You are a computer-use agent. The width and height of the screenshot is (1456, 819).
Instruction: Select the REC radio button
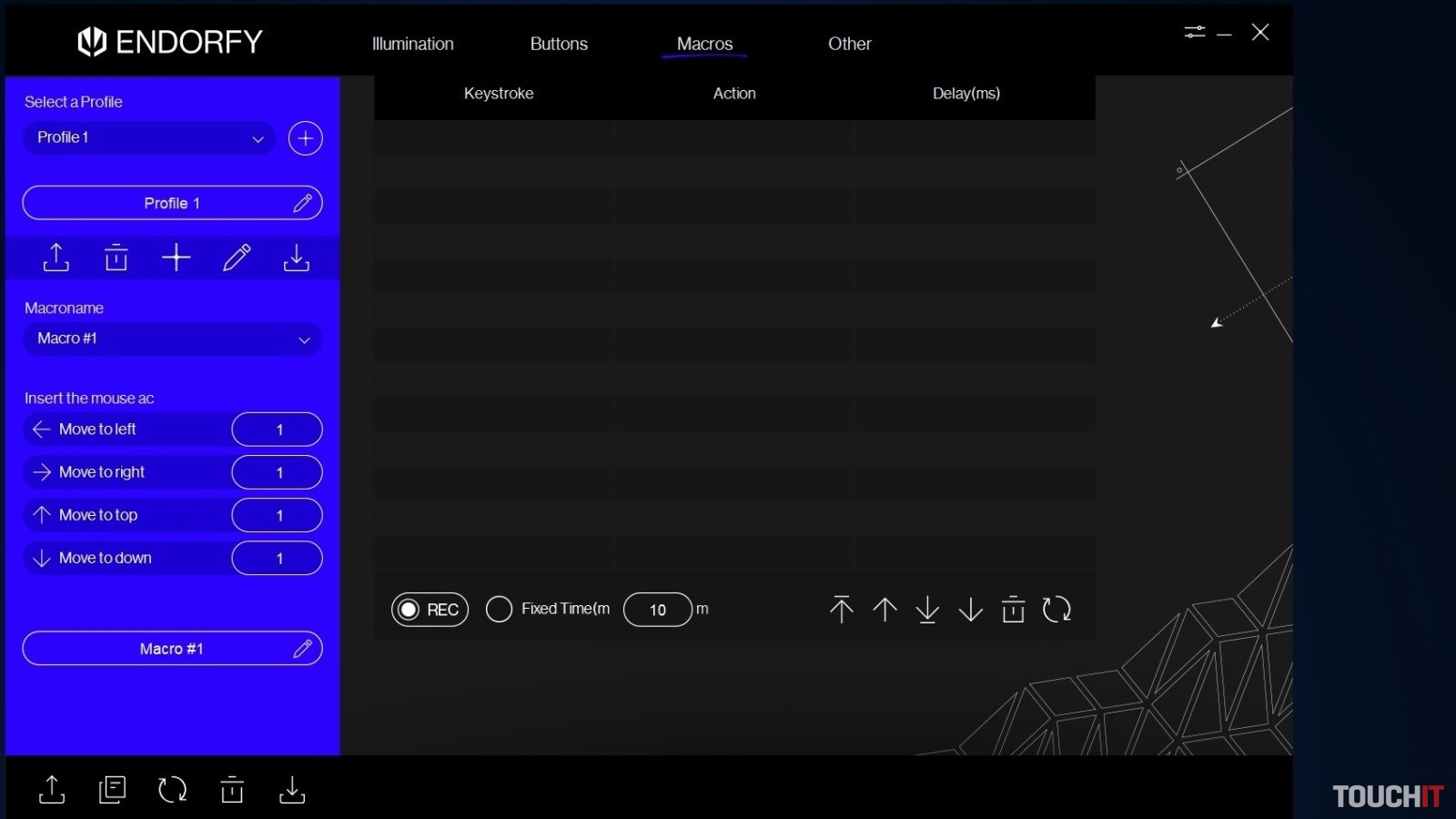coord(409,610)
